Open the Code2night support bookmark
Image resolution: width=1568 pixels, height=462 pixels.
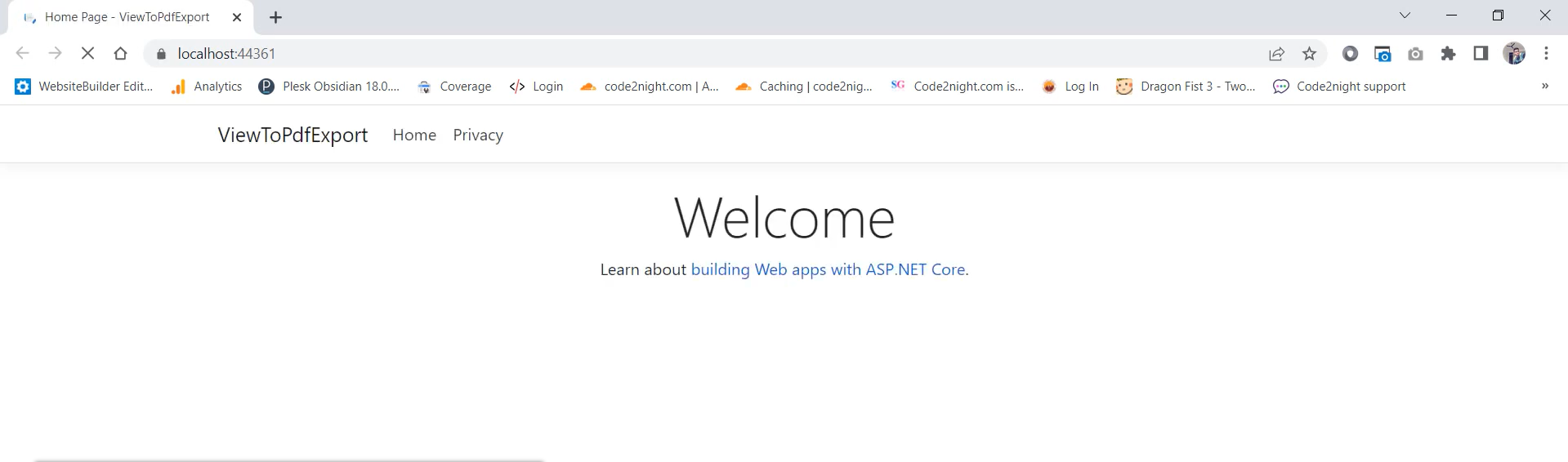click(1339, 87)
